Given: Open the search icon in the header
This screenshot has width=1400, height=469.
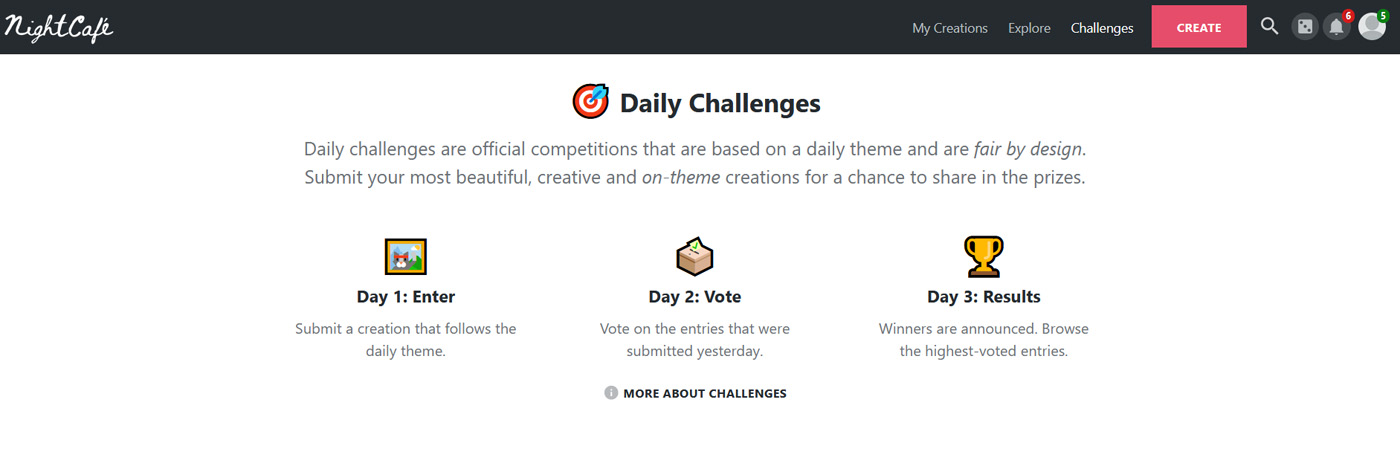Looking at the screenshot, I should coord(1269,27).
